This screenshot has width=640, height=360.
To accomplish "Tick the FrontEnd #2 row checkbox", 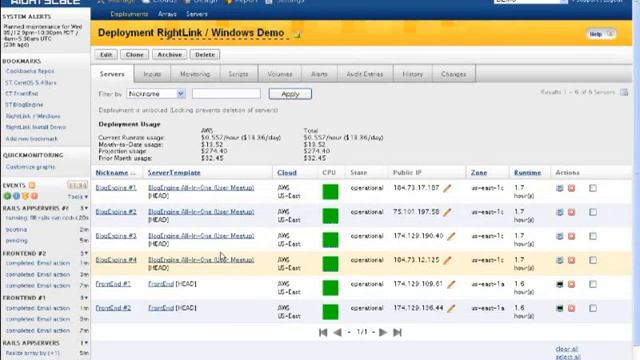I will (x=593, y=309).
